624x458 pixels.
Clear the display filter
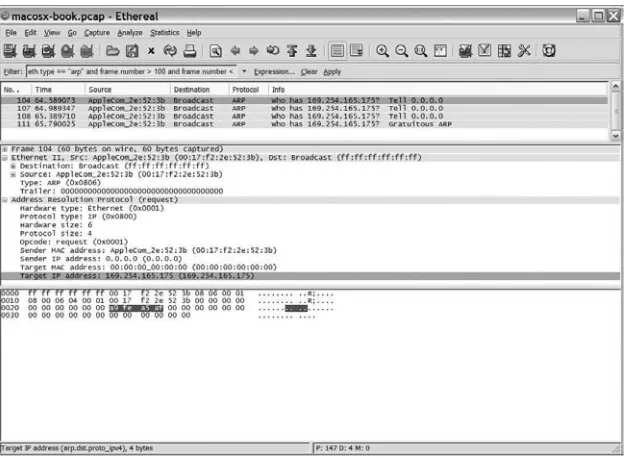(x=309, y=72)
